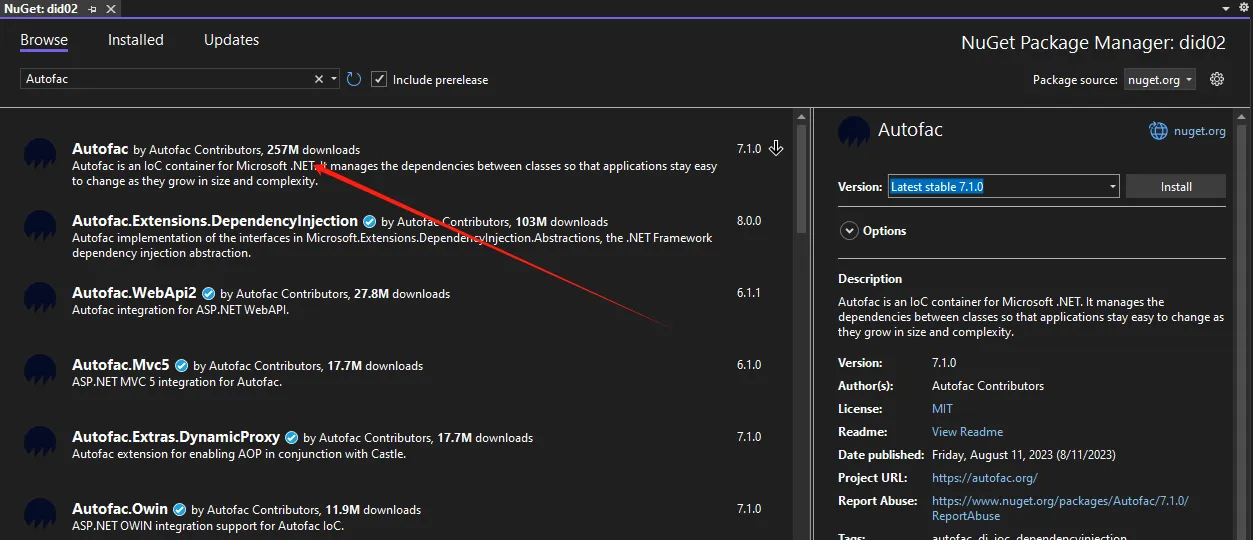
Task: Select the Autofac.Extras.DynamicProxy package title
Action: click(176, 437)
